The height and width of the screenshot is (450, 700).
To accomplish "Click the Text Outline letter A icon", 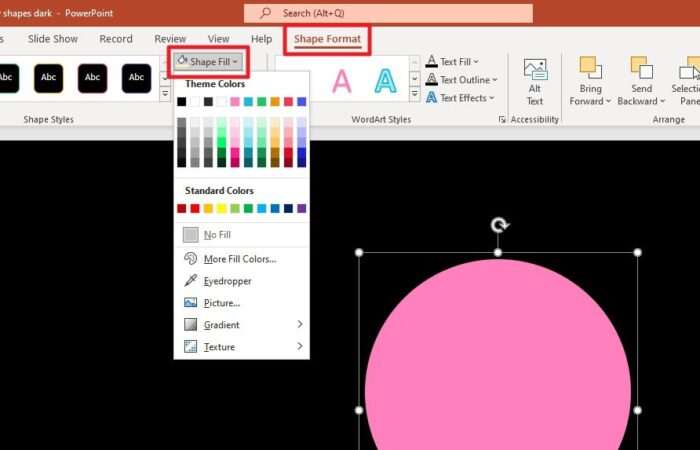I will pyautogui.click(x=431, y=79).
